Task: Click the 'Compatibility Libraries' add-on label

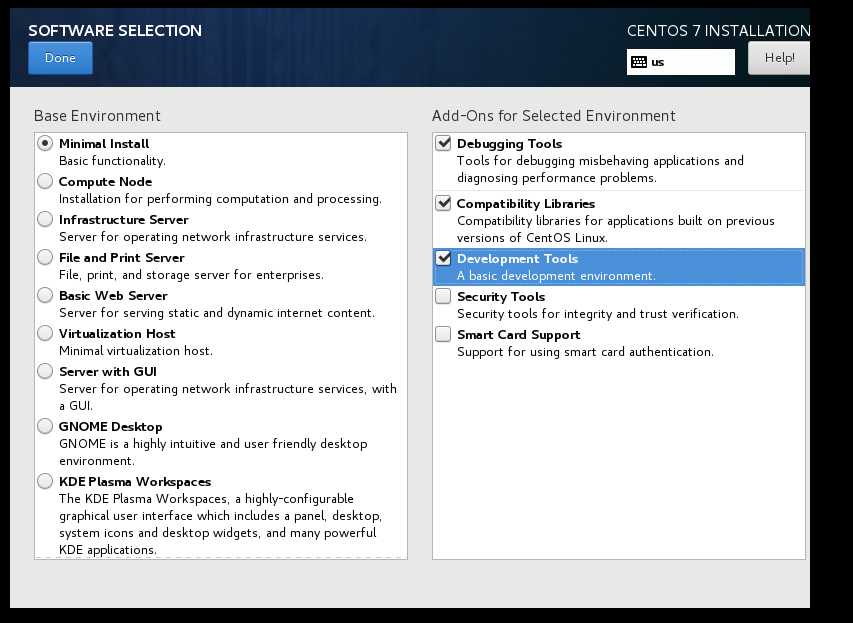Action: click(526, 203)
